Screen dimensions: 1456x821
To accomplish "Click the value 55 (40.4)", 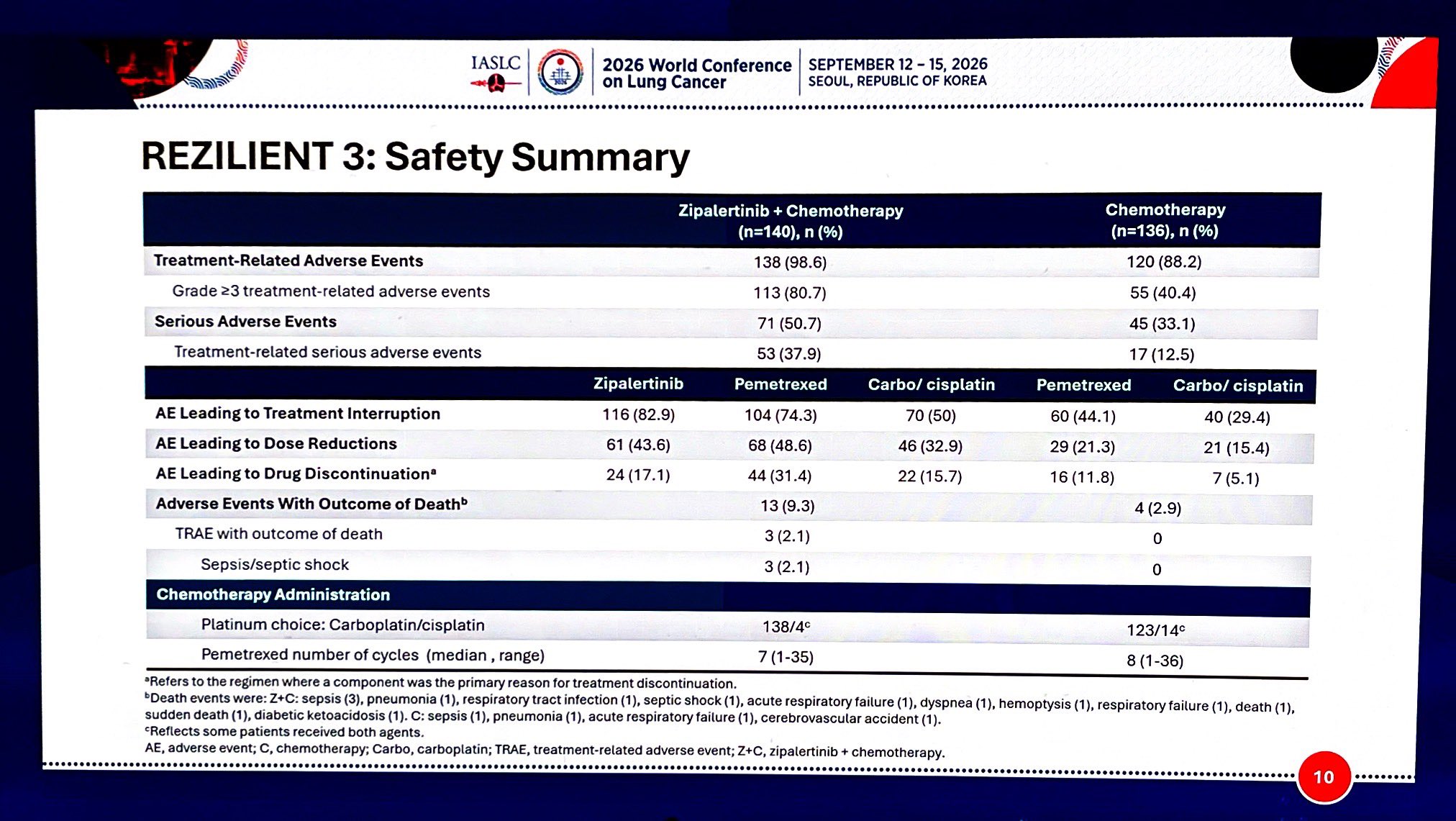I will coord(1163,293).
